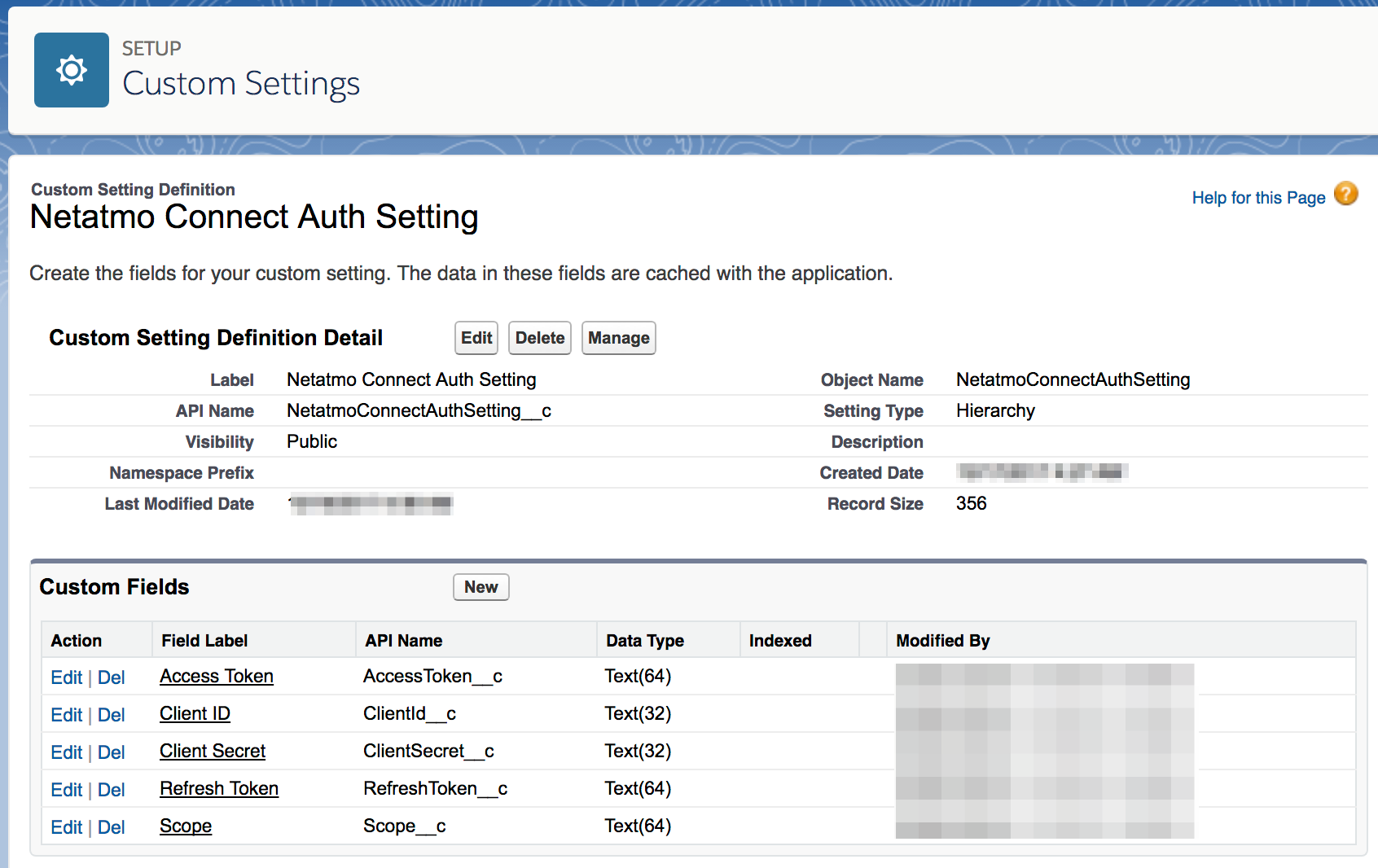Open the Refresh Token field label
The width and height of the screenshot is (1378, 868).
(x=219, y=789)
